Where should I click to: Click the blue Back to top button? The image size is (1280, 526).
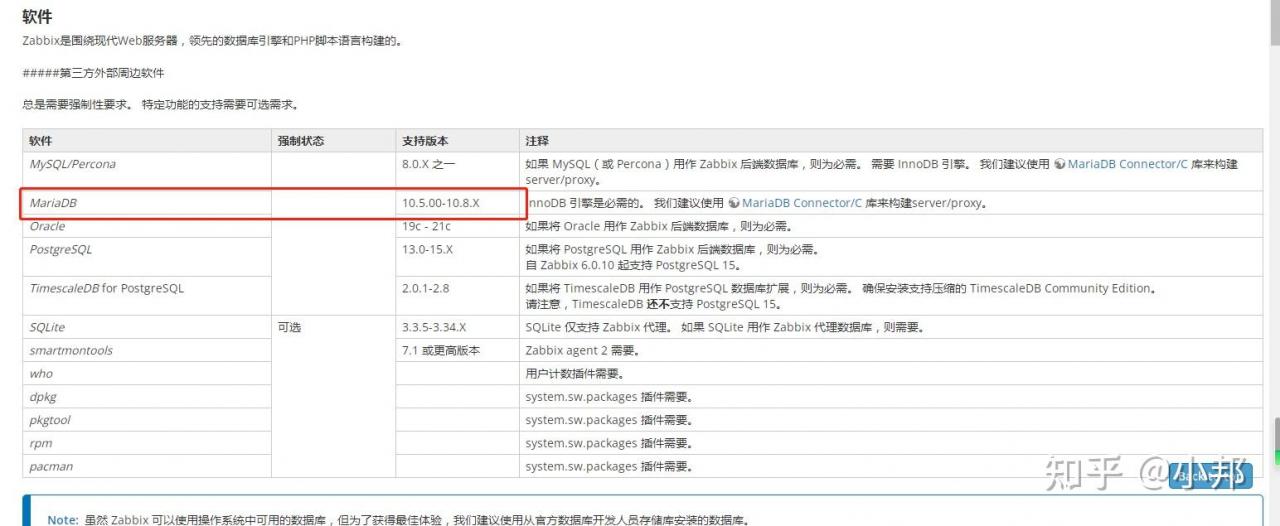(1211, 476)
